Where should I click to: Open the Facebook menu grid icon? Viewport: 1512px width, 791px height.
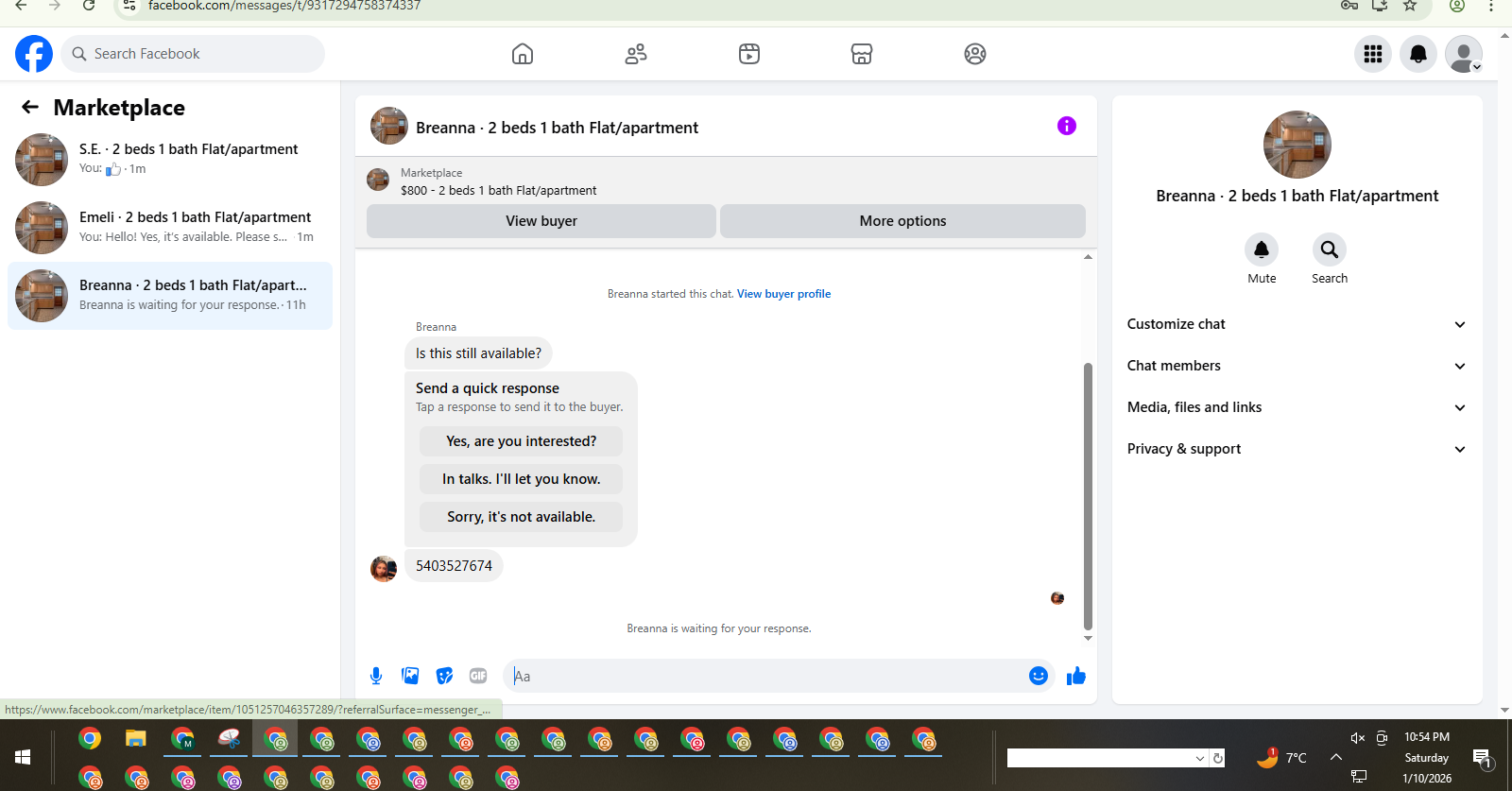(x=1373, y=54)
